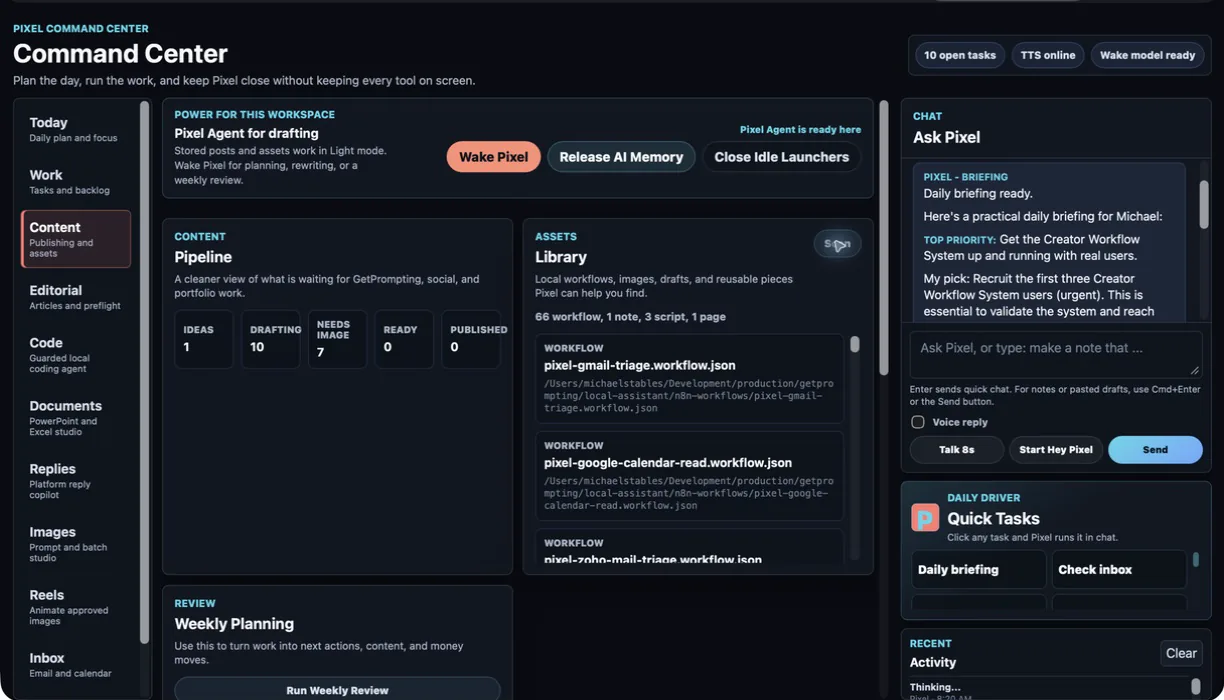The height and width of the screenshot is (700, 1224).
Task: Switch to the Work section
Action: pyautogui.click(x=76, y=182)
